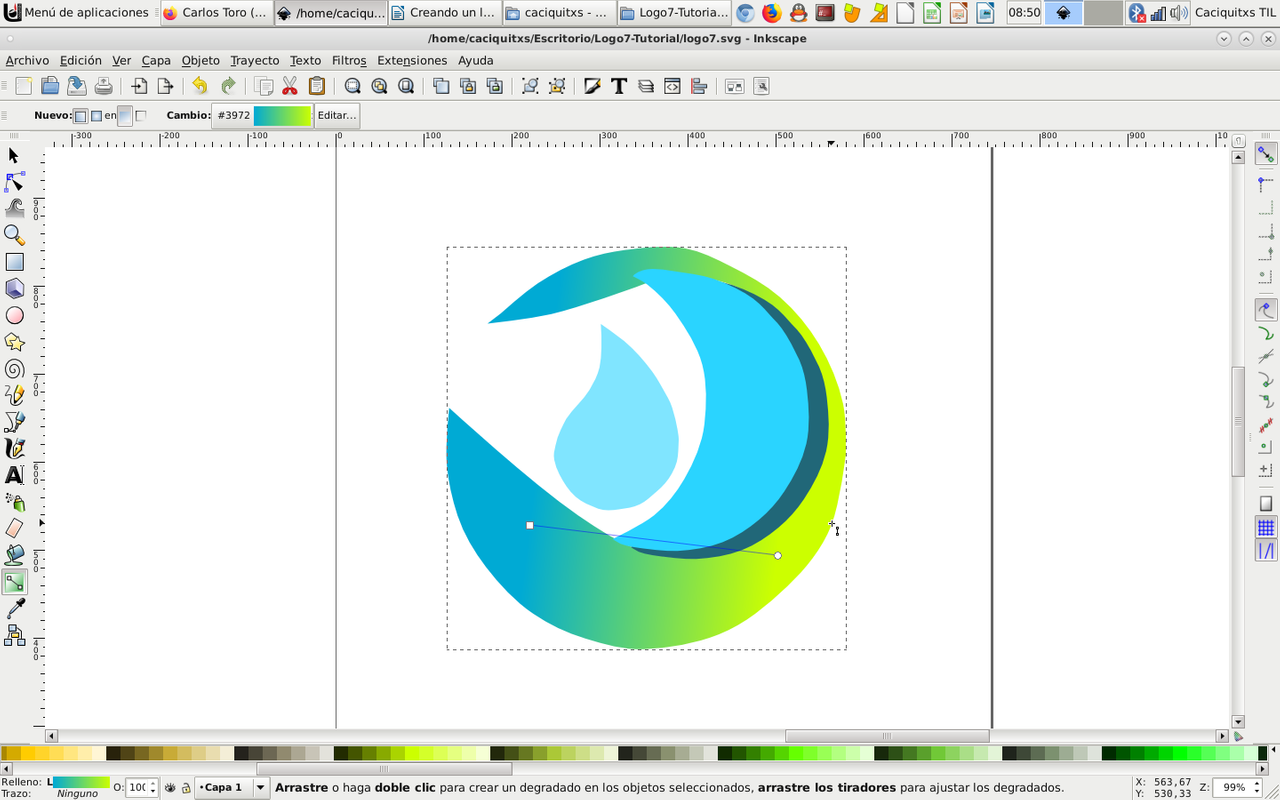Switch to the Creando un l... taskbar window
The image size is (1280, 800).
click(x=443, y=13)
